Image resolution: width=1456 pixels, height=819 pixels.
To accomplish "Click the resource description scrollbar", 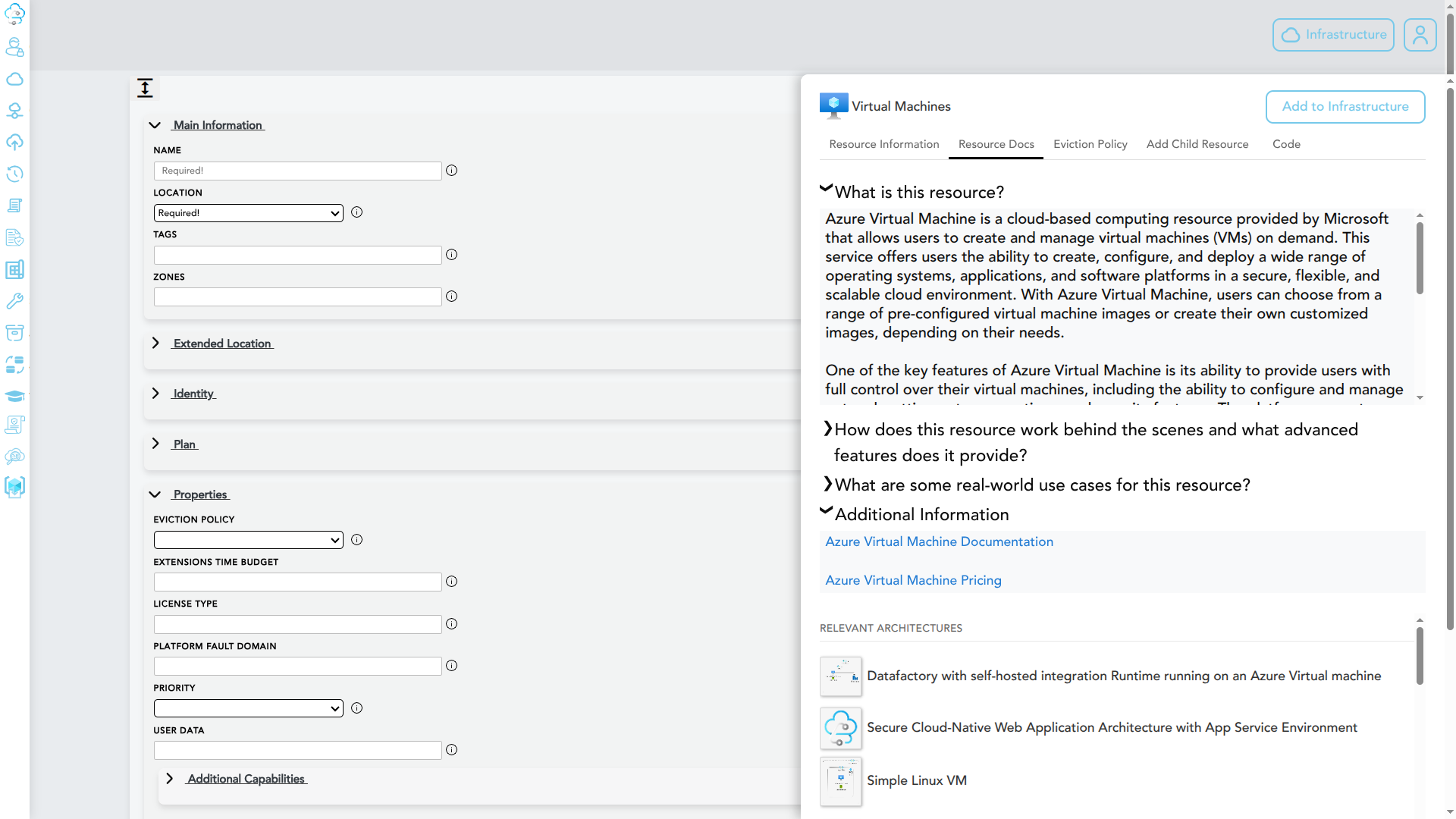I will (1420, 259).
